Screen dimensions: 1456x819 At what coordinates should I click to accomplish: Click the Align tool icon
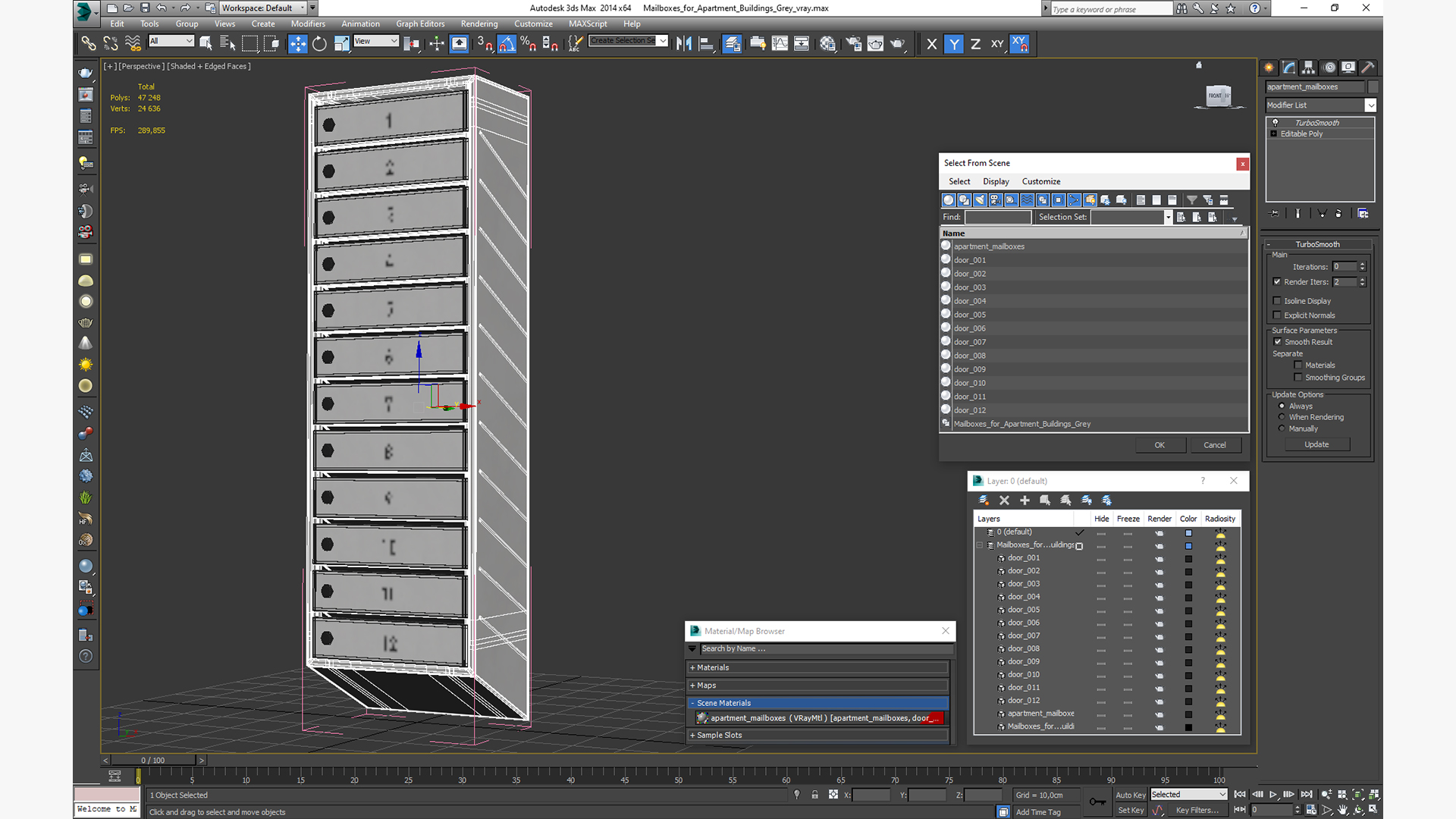[706, 44]
